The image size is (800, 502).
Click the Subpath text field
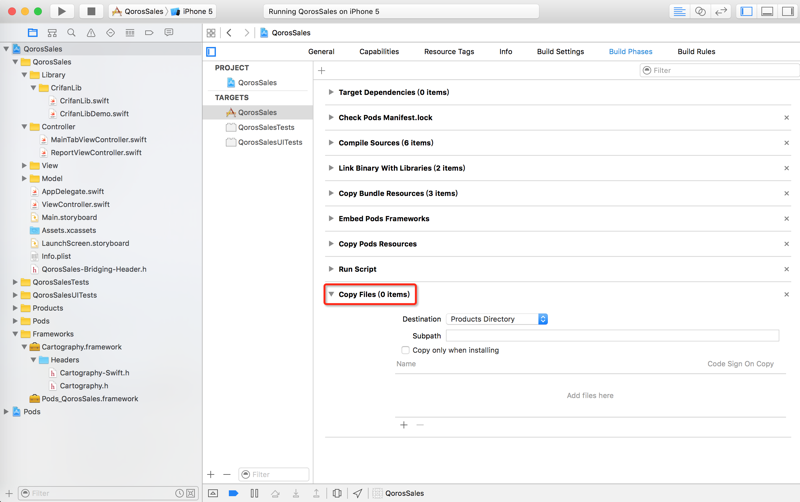pyautogui.click(x=612, y=336)
